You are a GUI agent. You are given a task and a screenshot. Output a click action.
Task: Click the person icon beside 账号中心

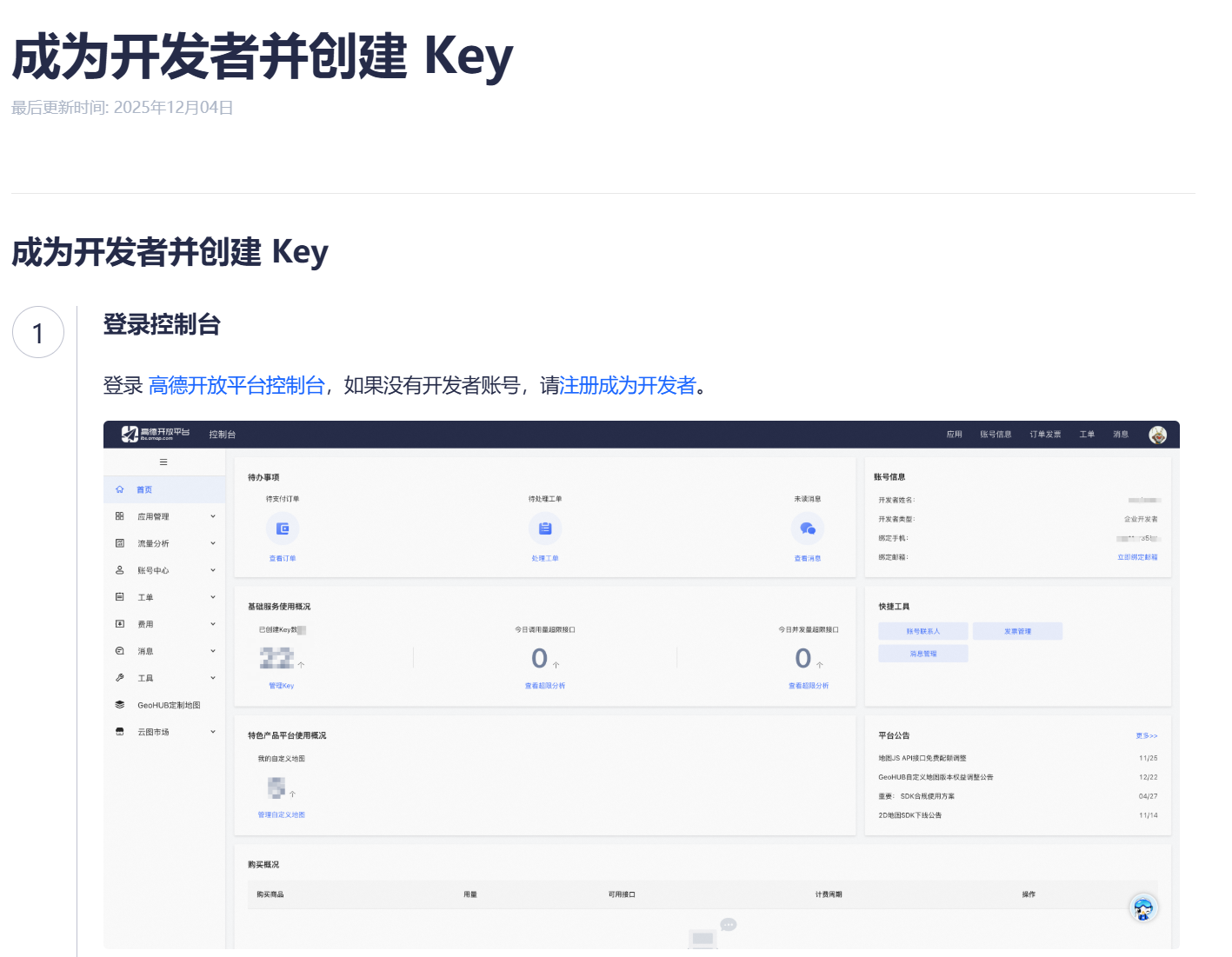[x=120, y=570]
